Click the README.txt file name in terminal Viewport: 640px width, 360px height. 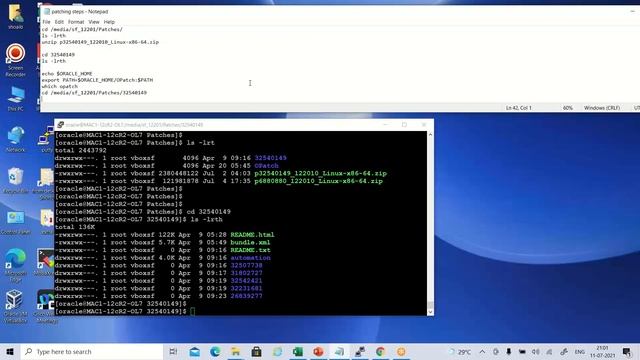(250, 250)
